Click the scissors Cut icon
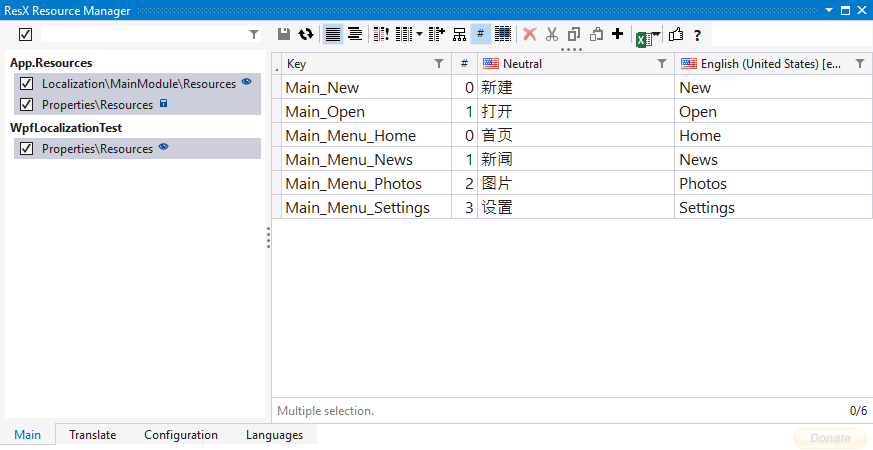The image size is (873, 450). (552, 35)
